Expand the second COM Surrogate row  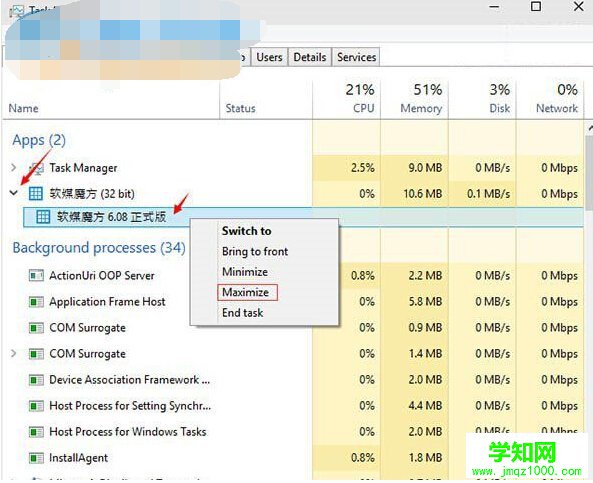tap(14, 353)
